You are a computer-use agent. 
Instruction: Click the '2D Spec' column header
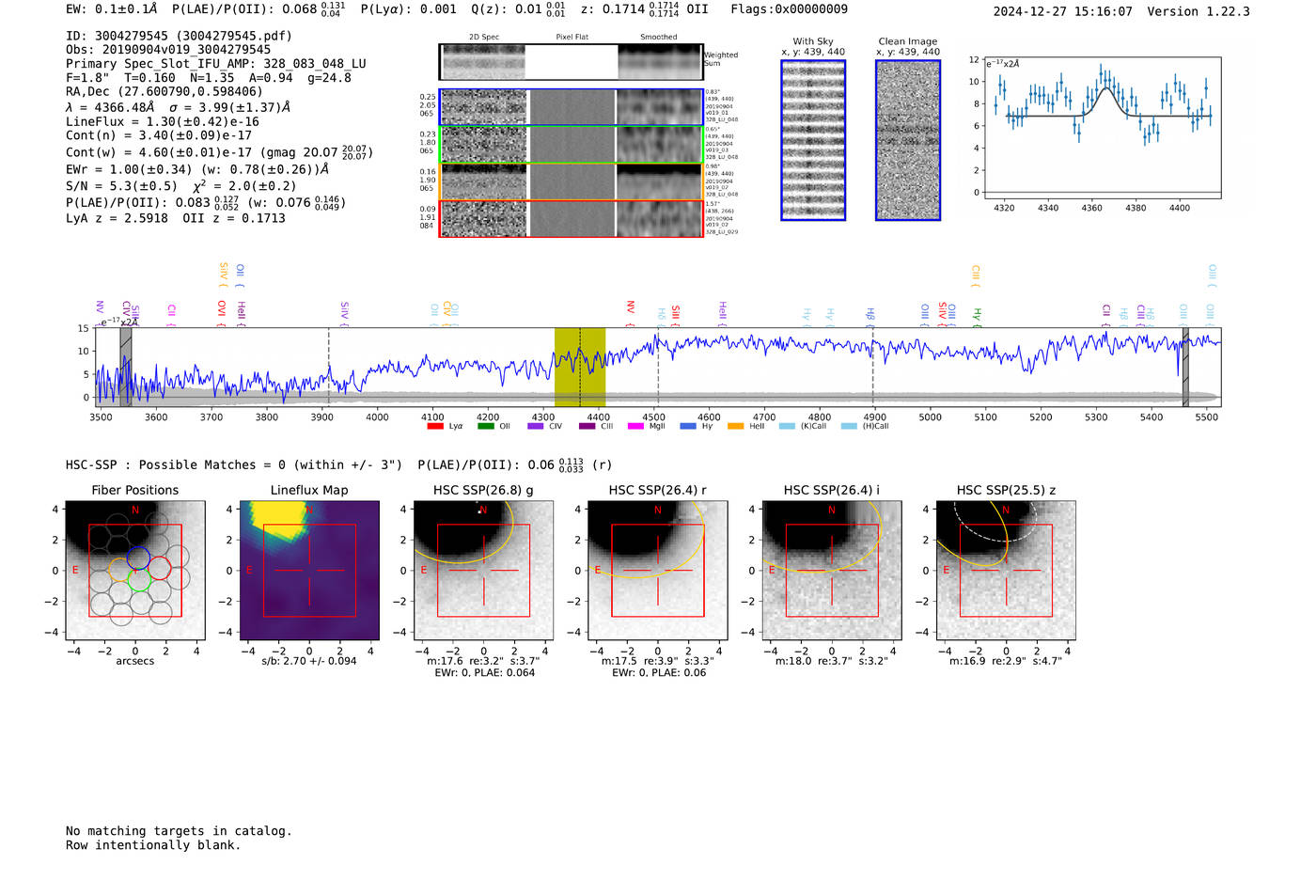484,38
